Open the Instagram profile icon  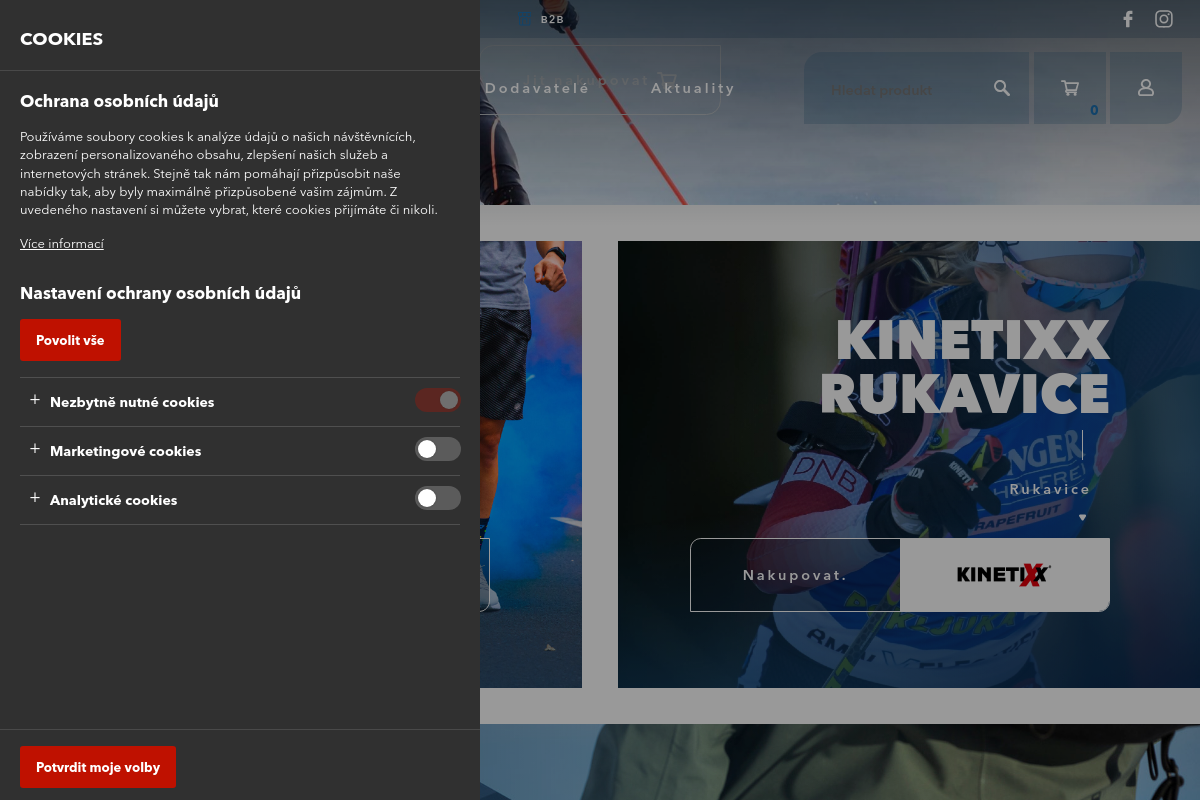point(1164,19)
